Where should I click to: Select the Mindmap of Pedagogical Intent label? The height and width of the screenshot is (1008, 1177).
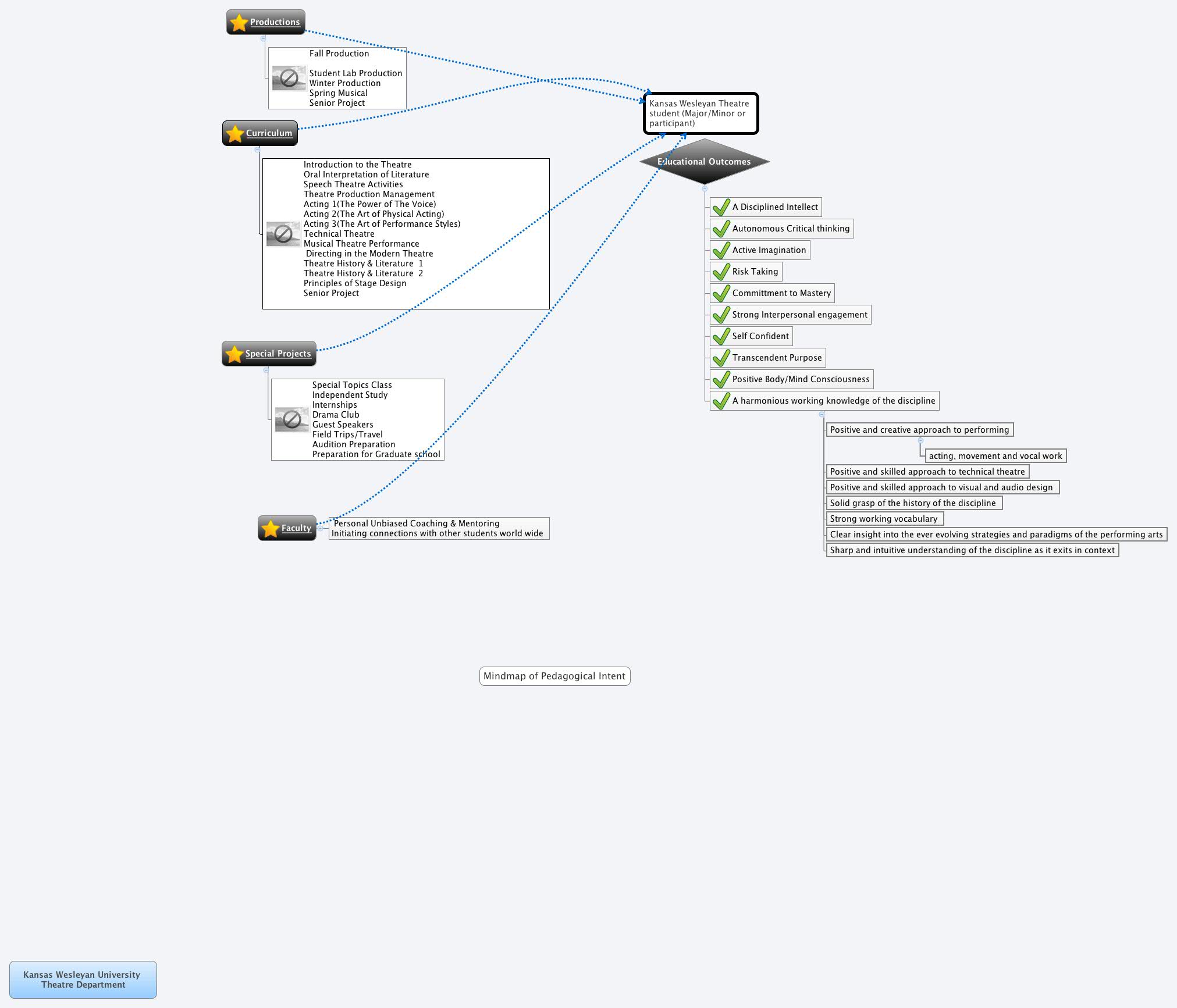555,676
